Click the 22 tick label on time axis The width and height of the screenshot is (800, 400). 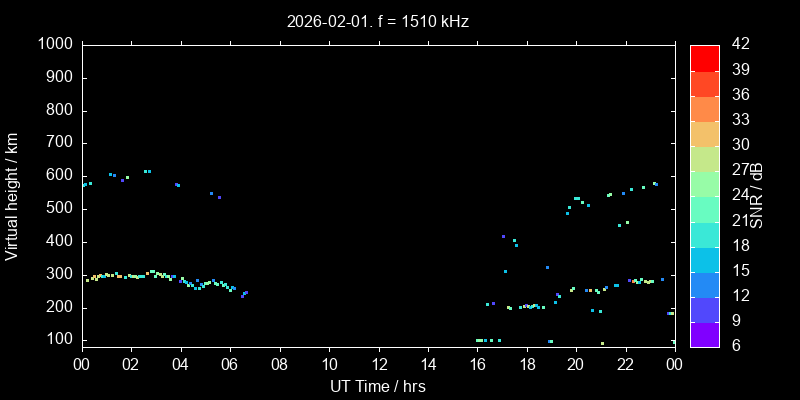[625, 365]
